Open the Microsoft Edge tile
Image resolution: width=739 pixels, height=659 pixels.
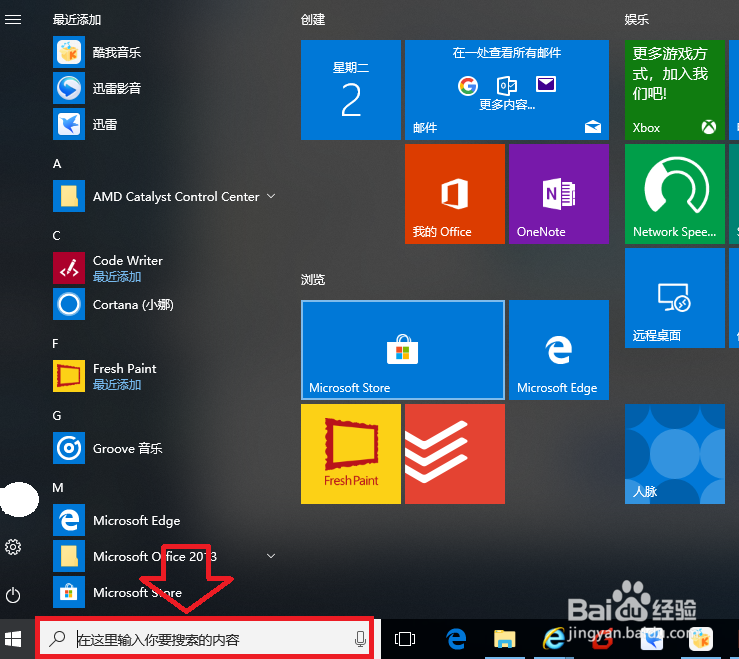[558, 350]
